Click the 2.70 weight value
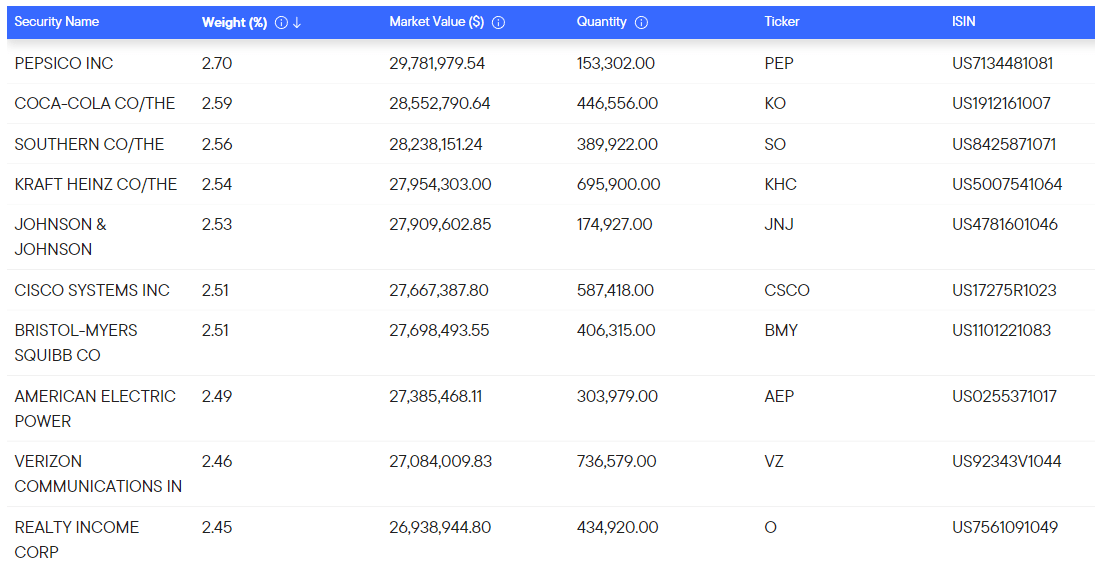The width and height of the screenshot is (1095, 562). coord(216,64)
